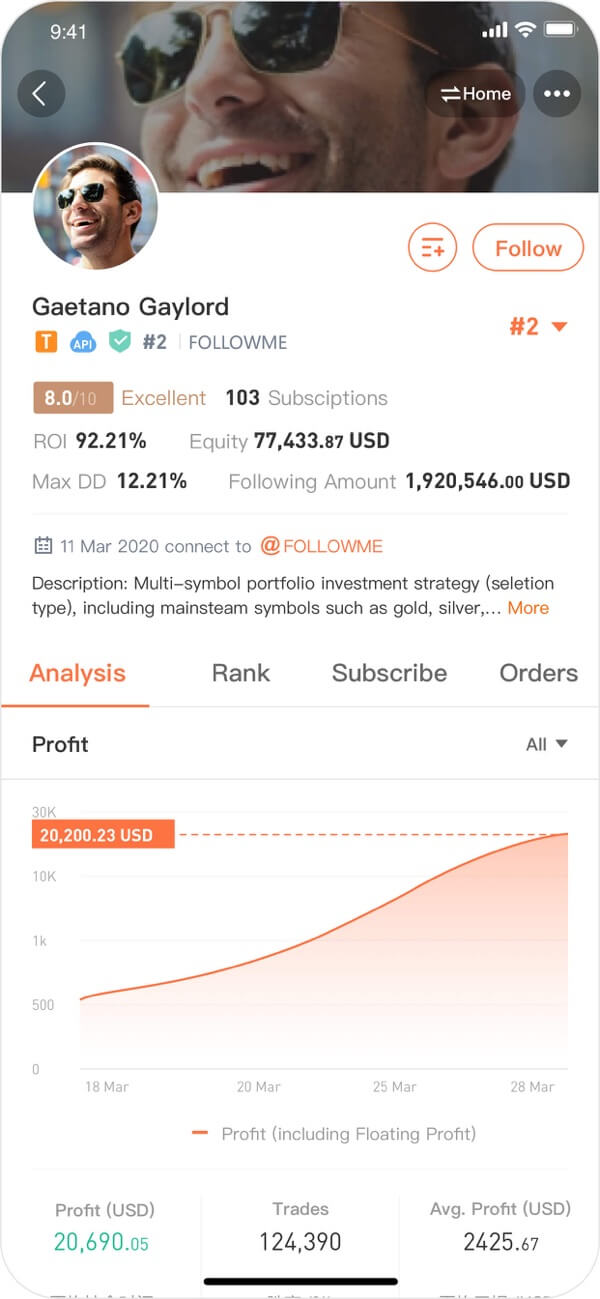The image size is (600, 1299).
Task: Open the Subscribe tab
Action: (x=389, y=673)
